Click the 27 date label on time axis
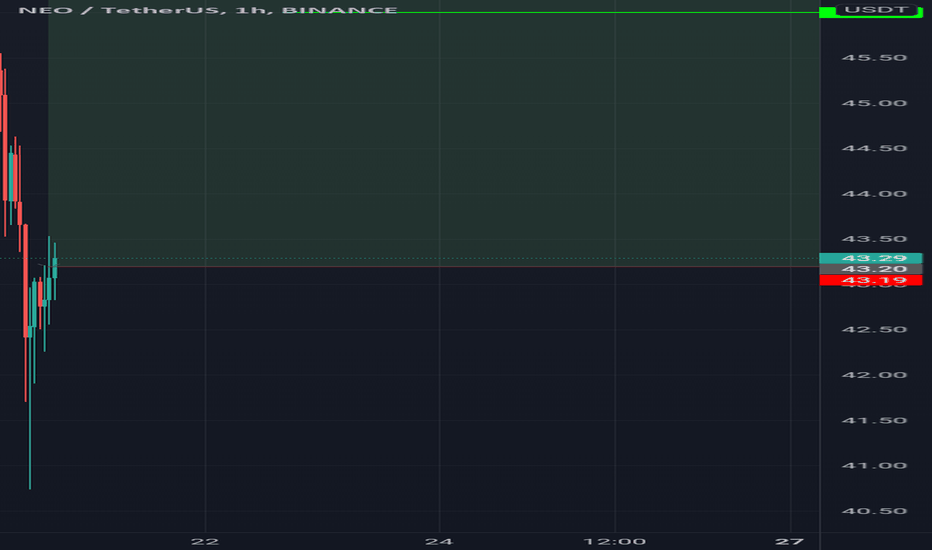 coord(789,542)
